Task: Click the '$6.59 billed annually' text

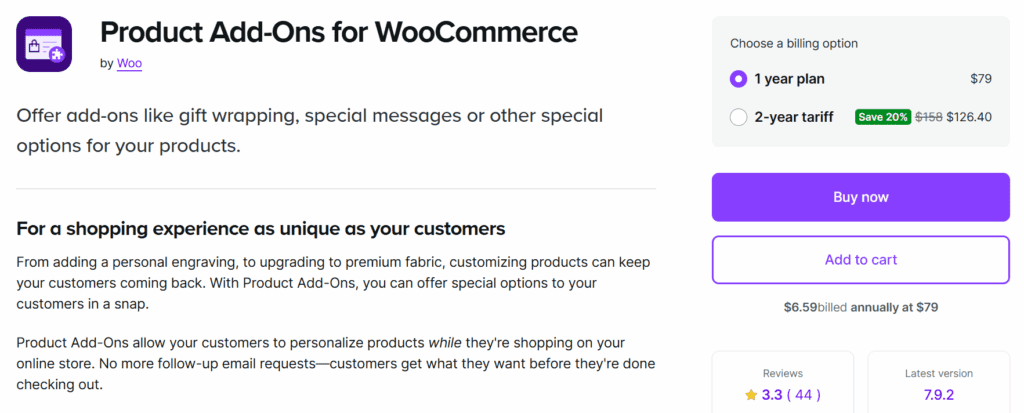Action: 860,307
